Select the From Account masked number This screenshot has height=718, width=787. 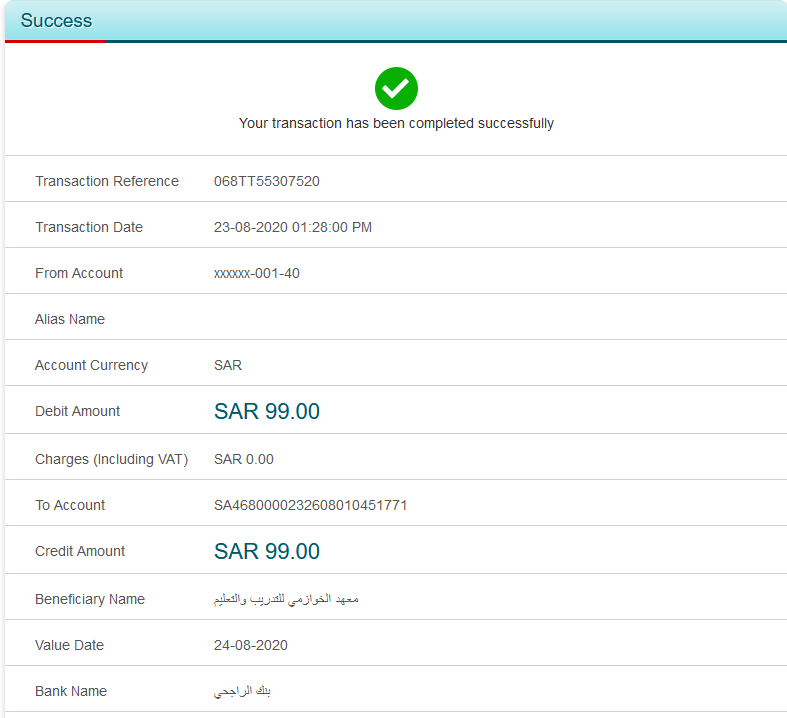tap(256, 273)
